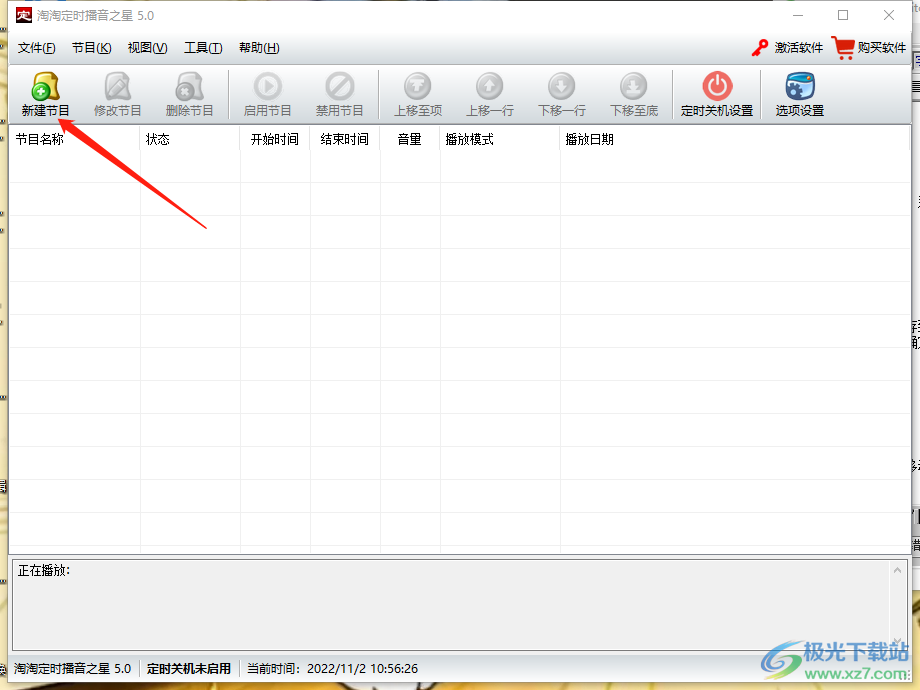Click the shopping cart 购买软件 icon
The image size is (920, 690).
[843, 48]
